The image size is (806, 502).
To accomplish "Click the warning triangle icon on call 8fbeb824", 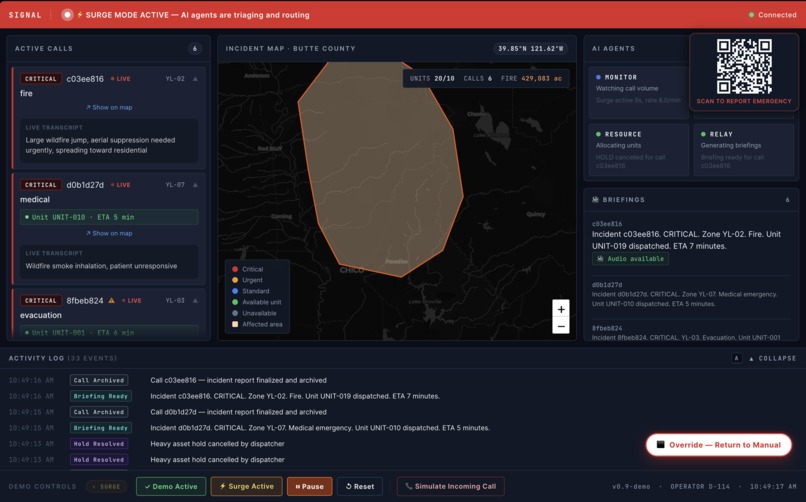I will coord(112,300).
